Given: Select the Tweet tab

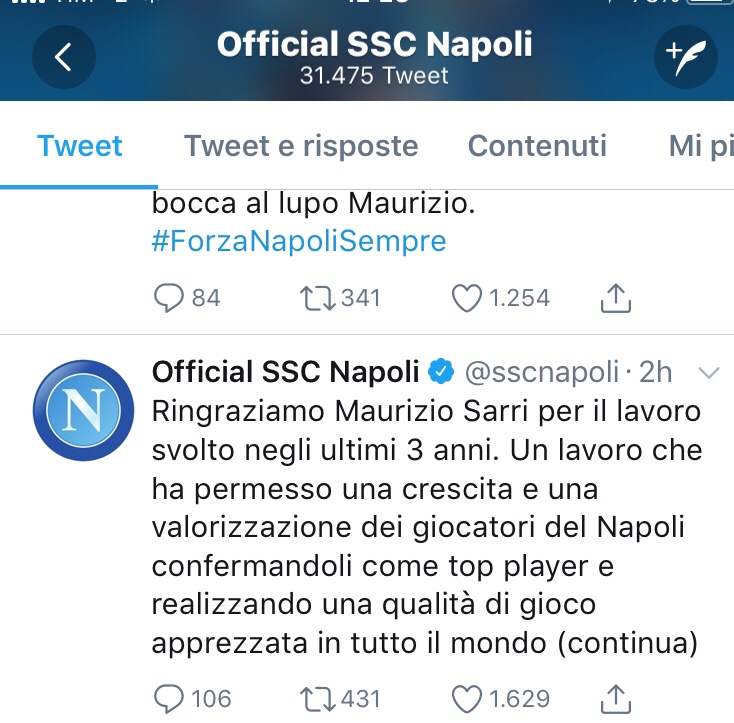Looking at the screenshot, I should coord(80,146).
